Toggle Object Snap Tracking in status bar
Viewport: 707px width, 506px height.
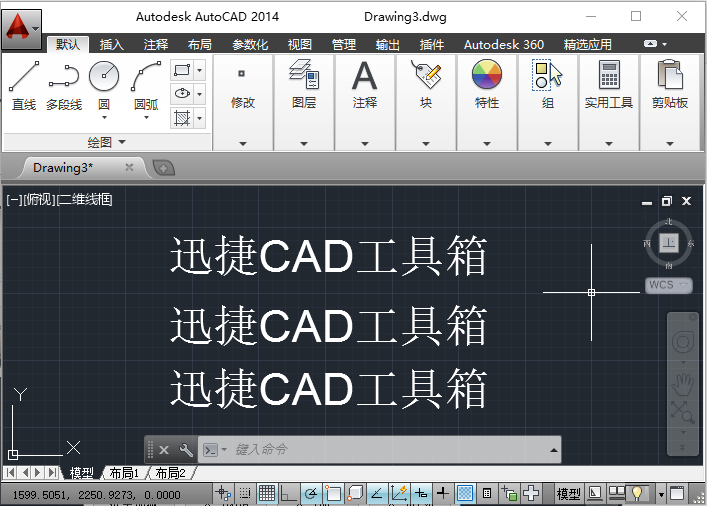[377, 493]
